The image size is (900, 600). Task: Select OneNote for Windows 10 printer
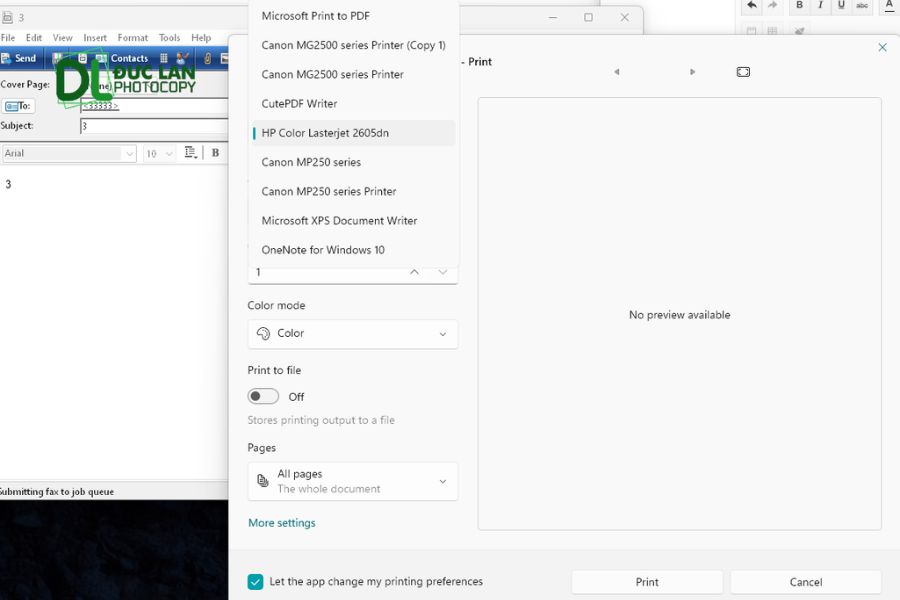click(353, 250)
